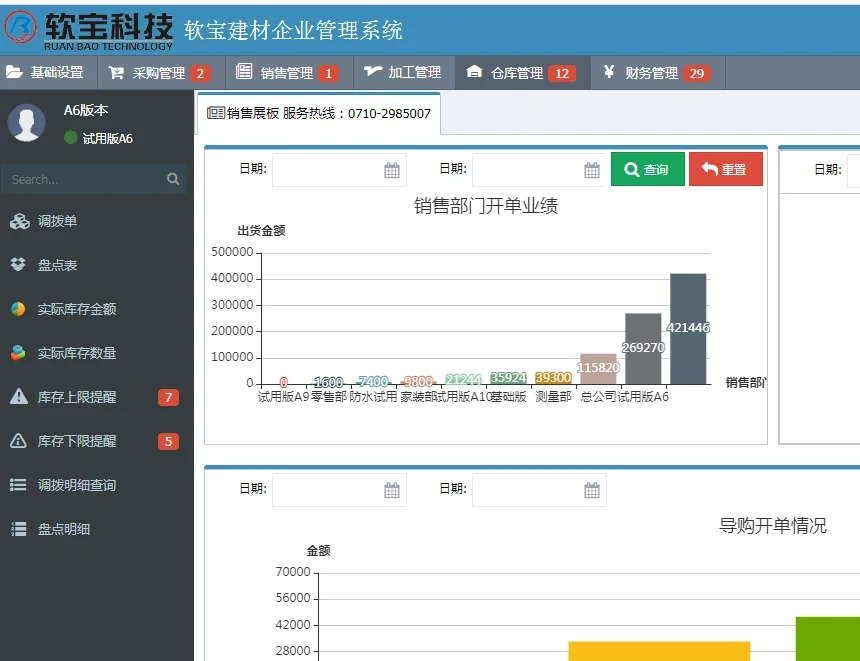Image resolution: width=860 pixels, height=661 pixels.
Task: Open the 仓库管理 menu
Action: pyautogui.click(x=517, y=72)
